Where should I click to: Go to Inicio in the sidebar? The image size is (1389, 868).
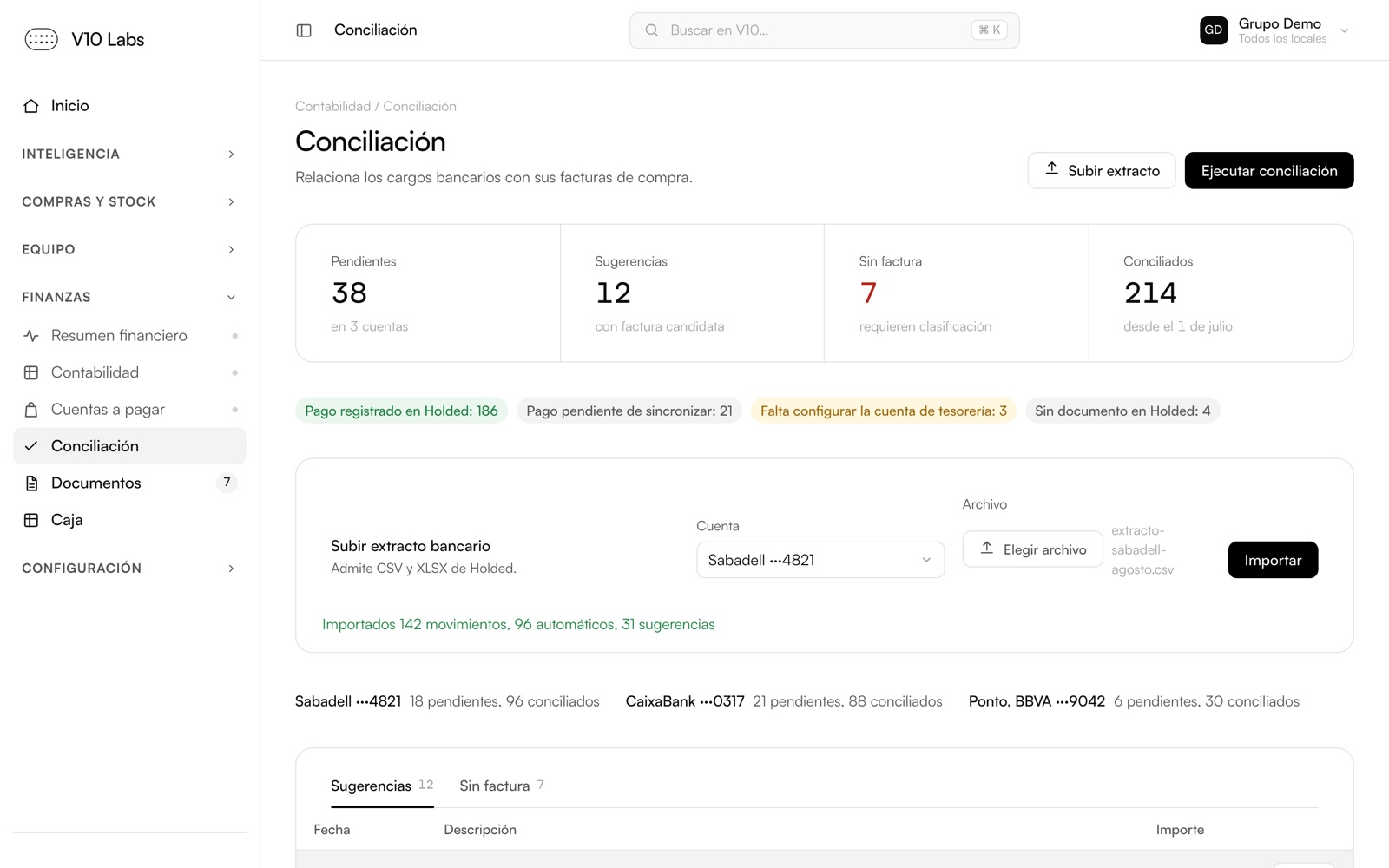pyautogui.click(x=129, y=106)
